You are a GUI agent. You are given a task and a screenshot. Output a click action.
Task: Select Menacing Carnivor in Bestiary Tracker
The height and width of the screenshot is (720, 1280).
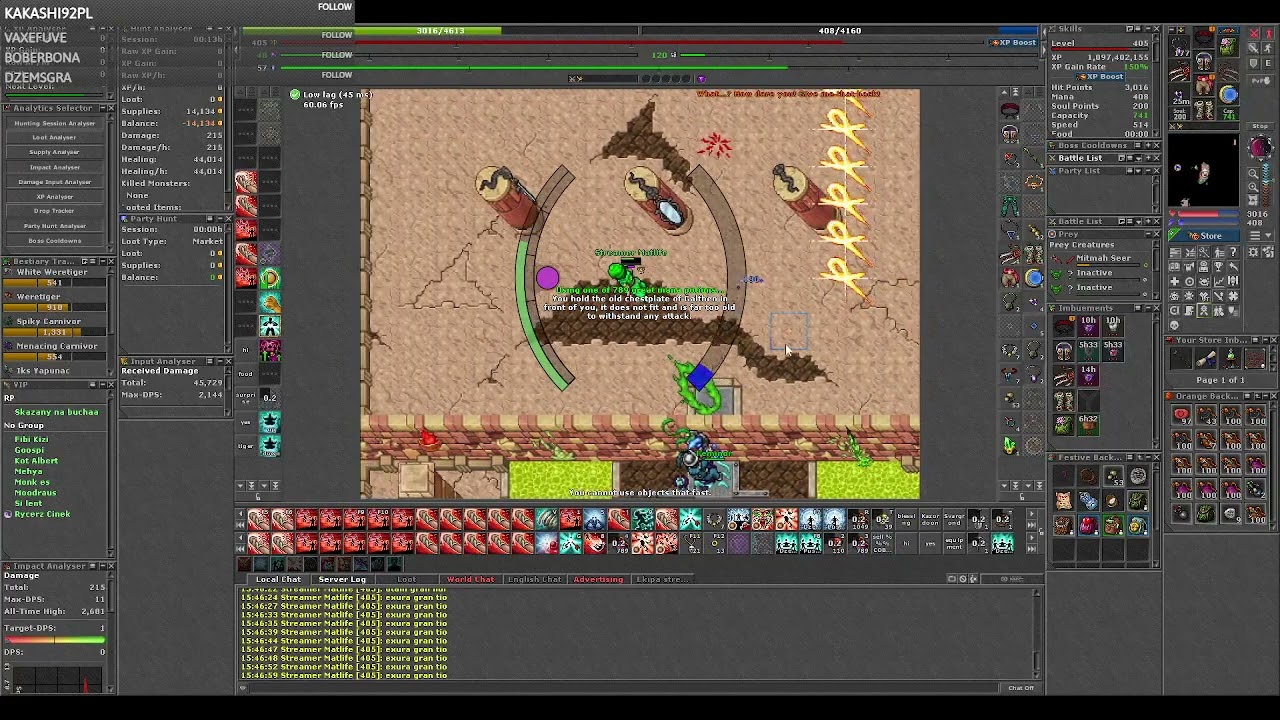click(x=57, y=346)
